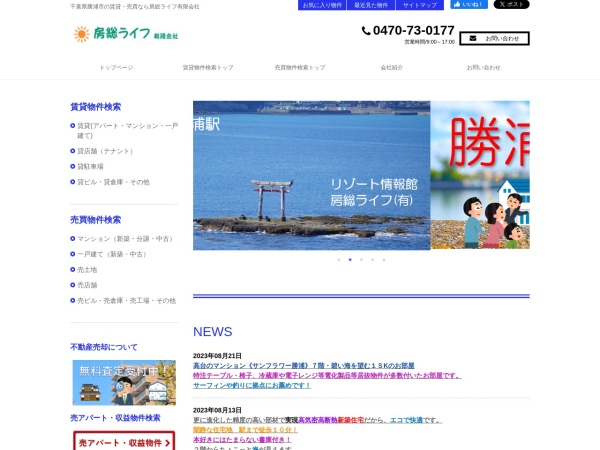
Task: Click the 勝浦 family illustration slide
Action: [x=480, y=175]
